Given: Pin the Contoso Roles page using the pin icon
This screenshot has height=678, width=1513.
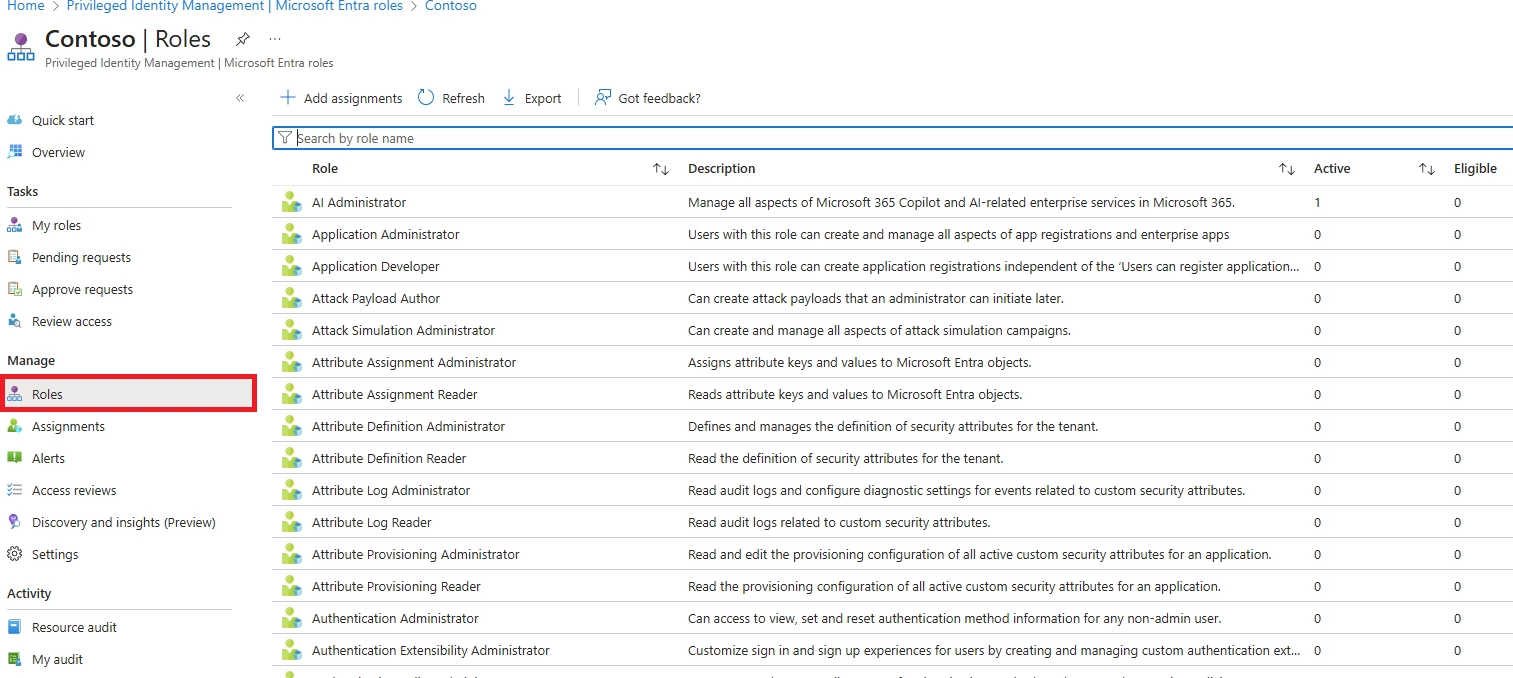Looking at the screenshot, I should (242, 39).
